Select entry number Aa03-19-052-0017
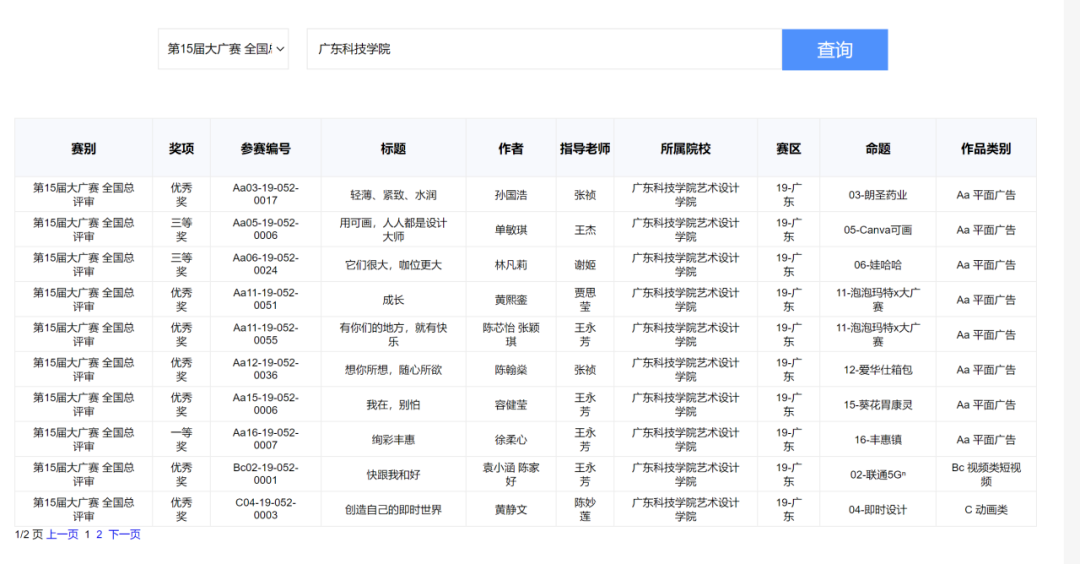This screenshot has width=1080, height=564. [265, 194]
